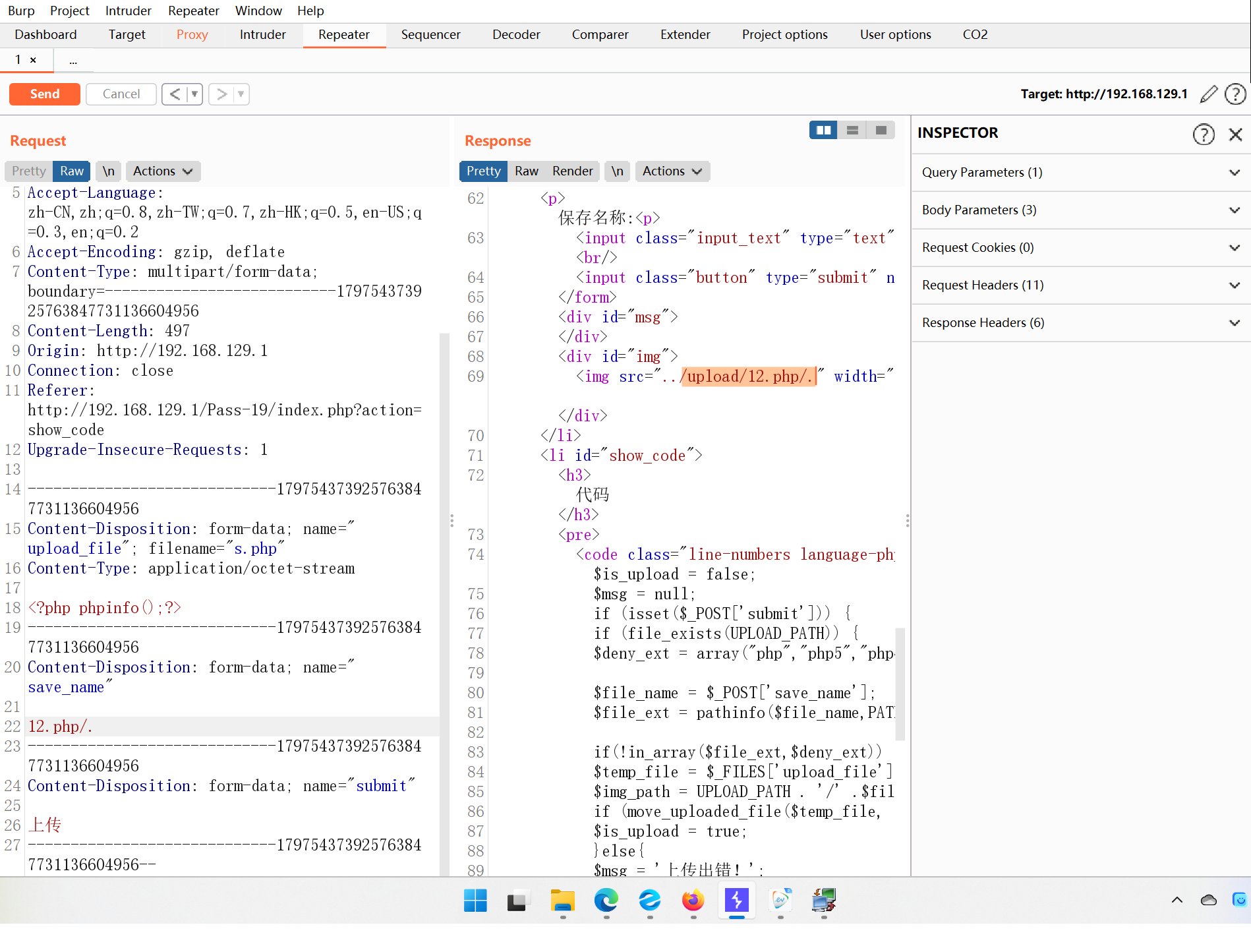This screenshot has width=1251, height=952.
Task: Click request/response pane splitter handle
Action: tap(451, 521)
